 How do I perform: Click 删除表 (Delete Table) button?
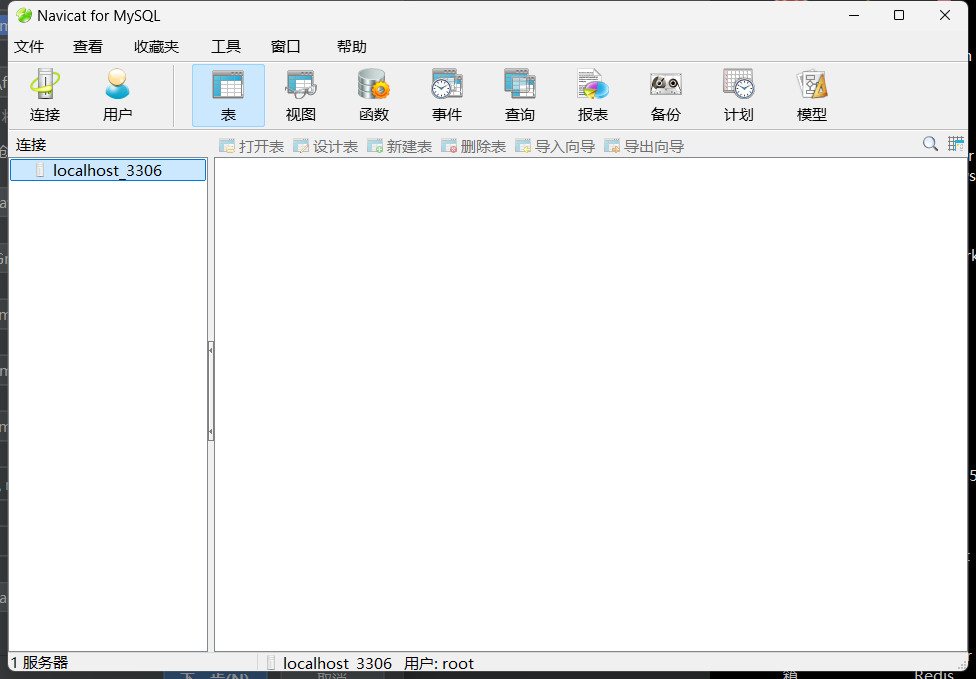coord(474,146)
